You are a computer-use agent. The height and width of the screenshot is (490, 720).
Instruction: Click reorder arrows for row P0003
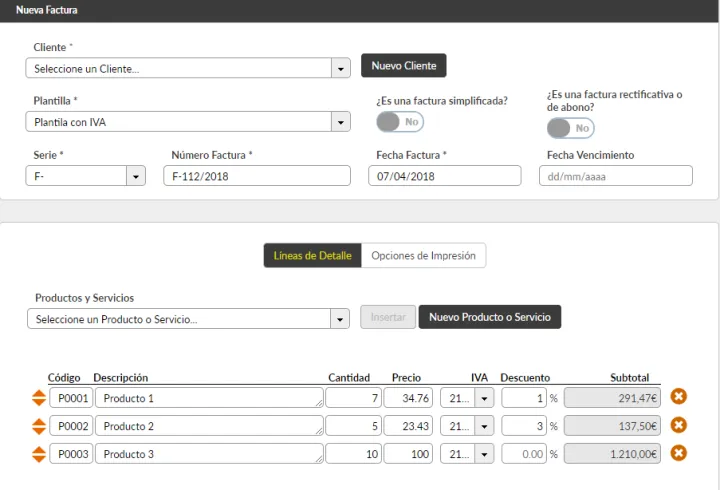coord(39,454)
